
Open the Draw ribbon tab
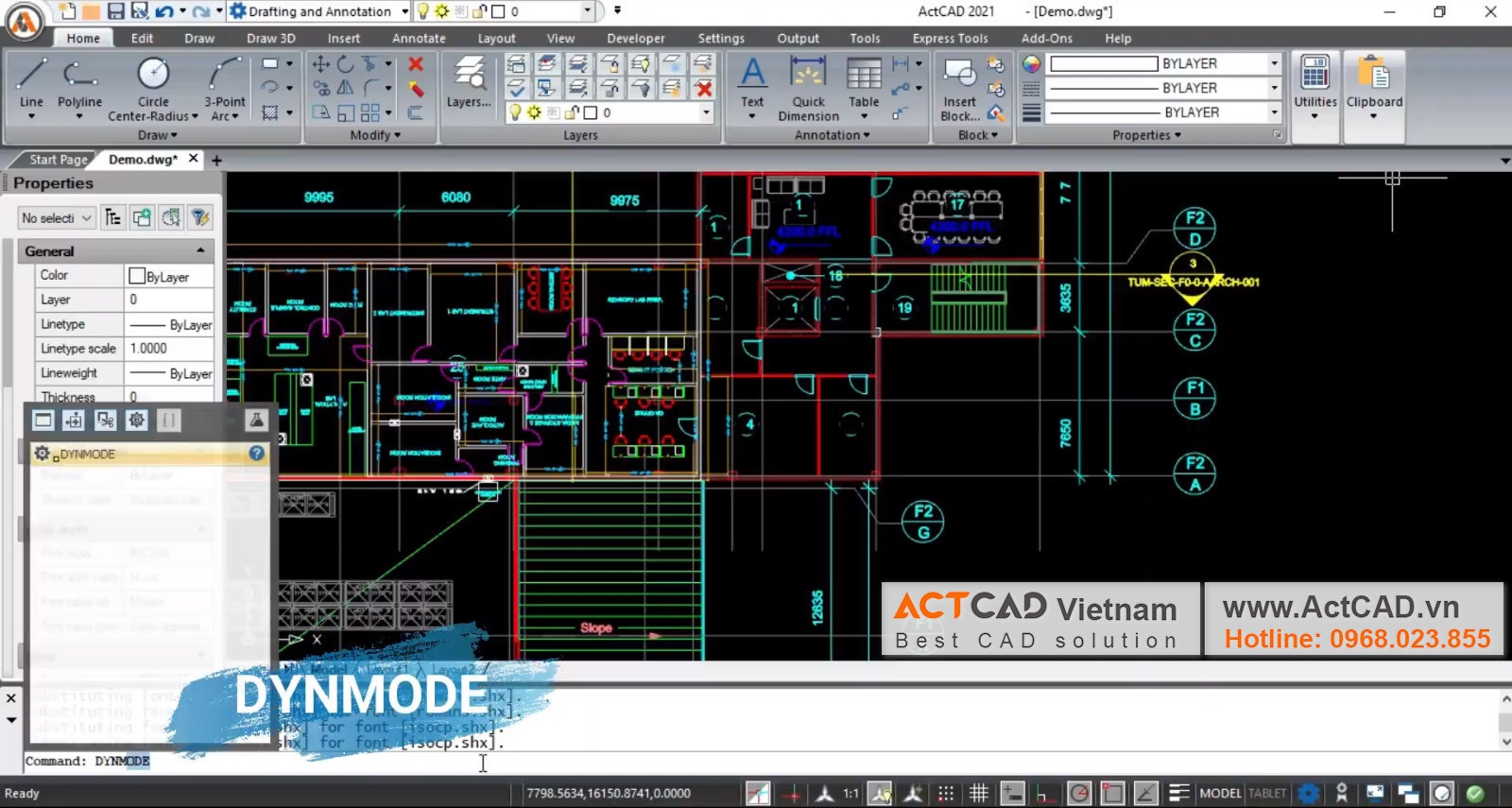tap(199, 38)
